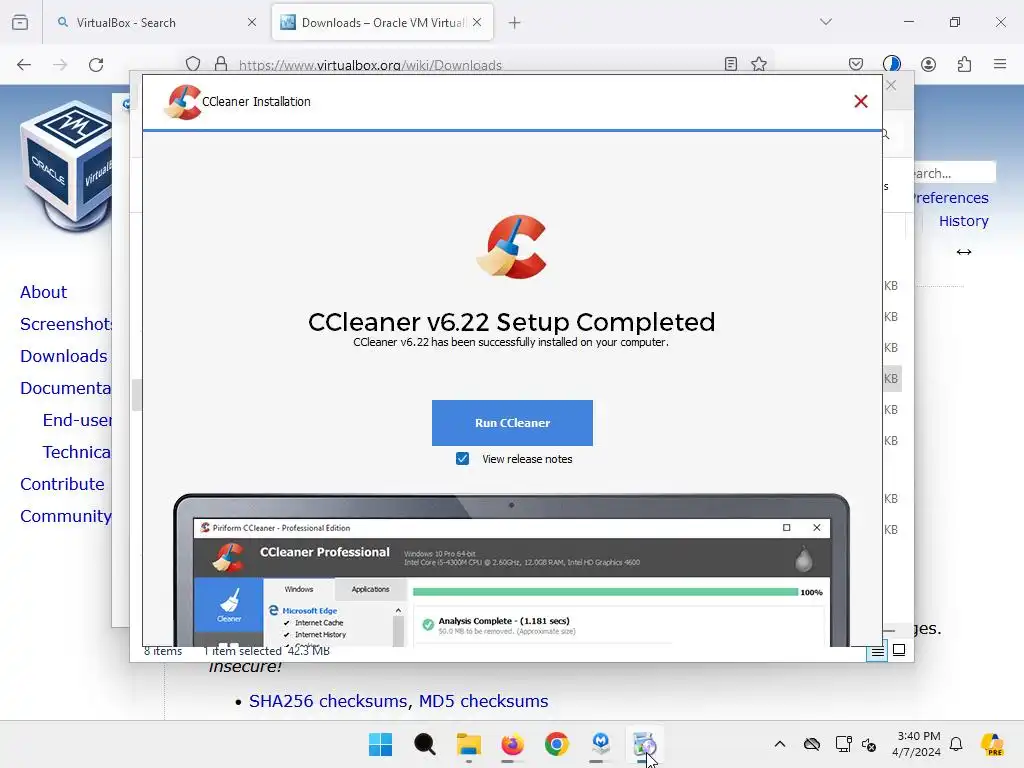Image resolution: width=1024 pixels, height=768 pixels.
Task: Show hidden system tray icons
Action: 780,744
